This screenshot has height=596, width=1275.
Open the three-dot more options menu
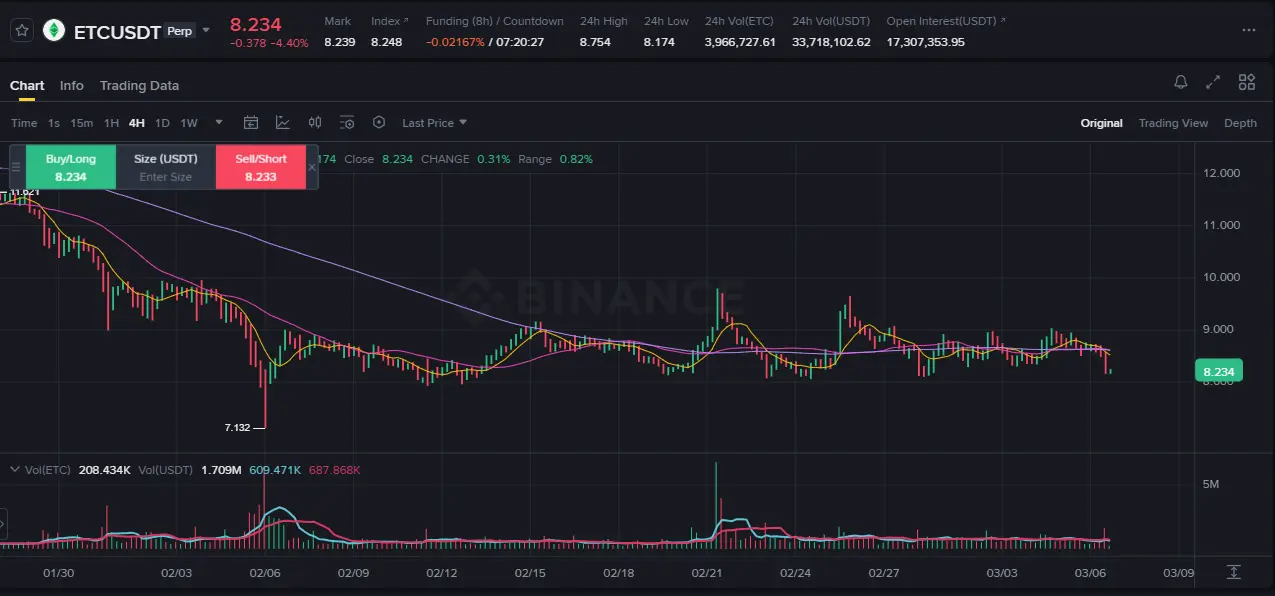coord(1248,30)
